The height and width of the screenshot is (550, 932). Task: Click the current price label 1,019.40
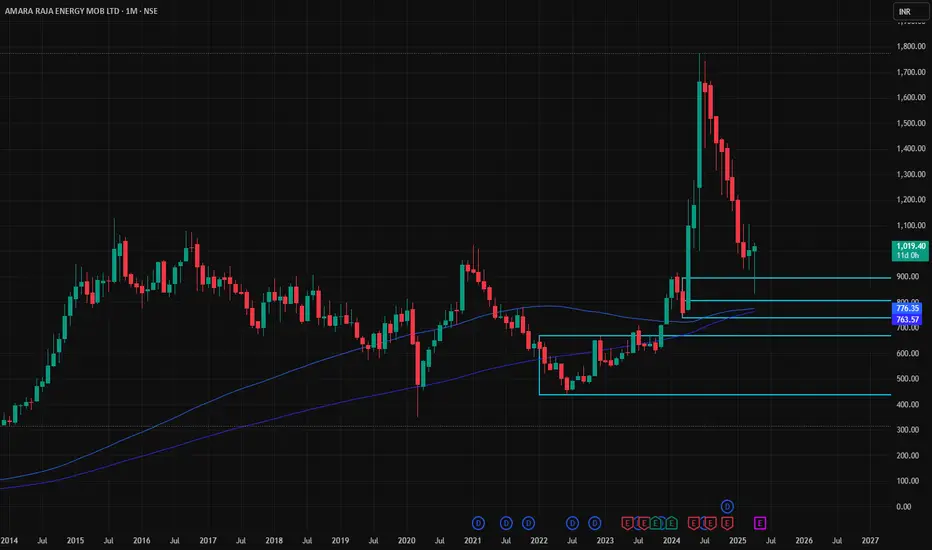point(910,250)
